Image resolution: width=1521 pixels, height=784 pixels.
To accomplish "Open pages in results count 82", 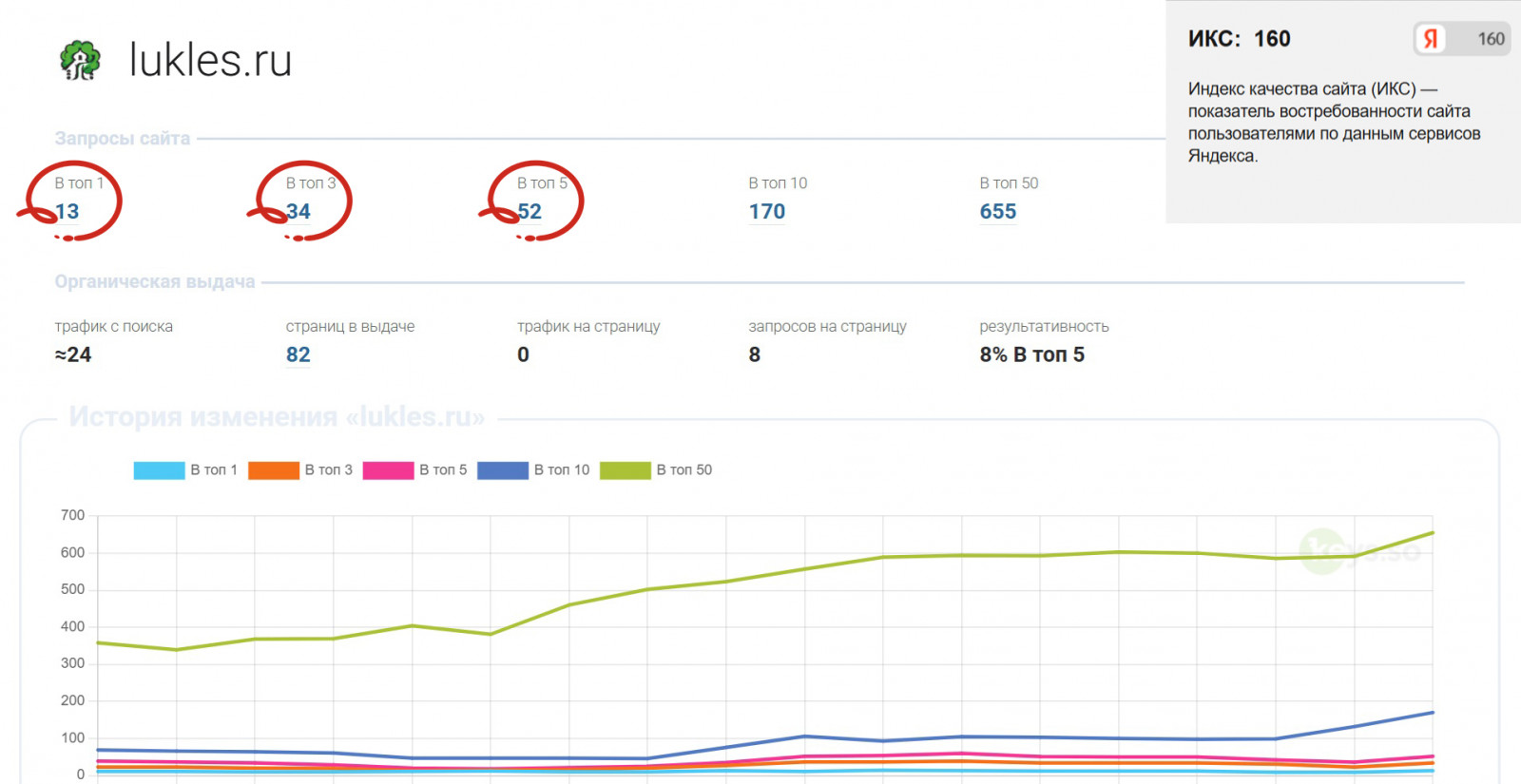I will pos(298,354).
